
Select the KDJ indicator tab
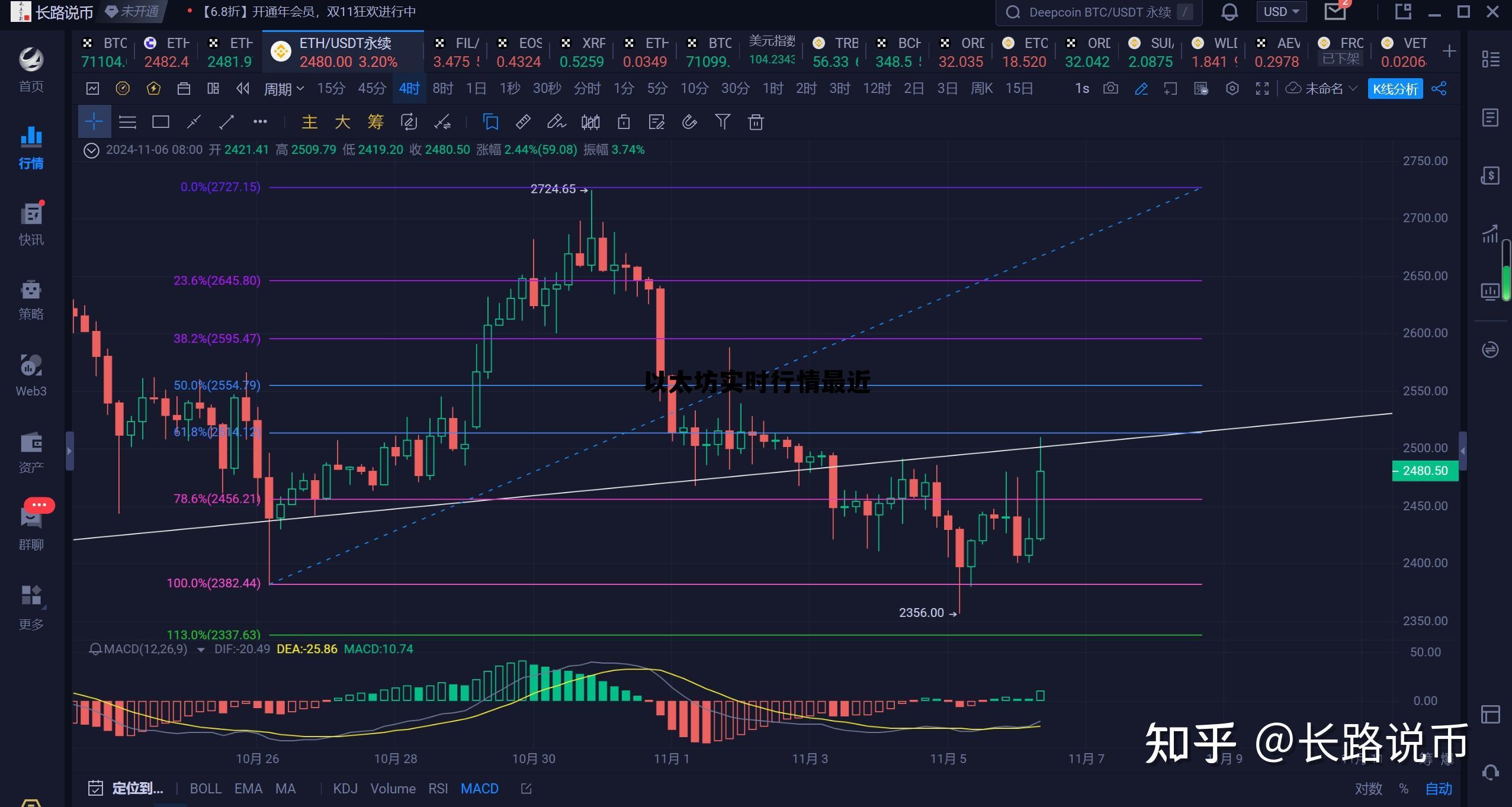tap(345, 789)
